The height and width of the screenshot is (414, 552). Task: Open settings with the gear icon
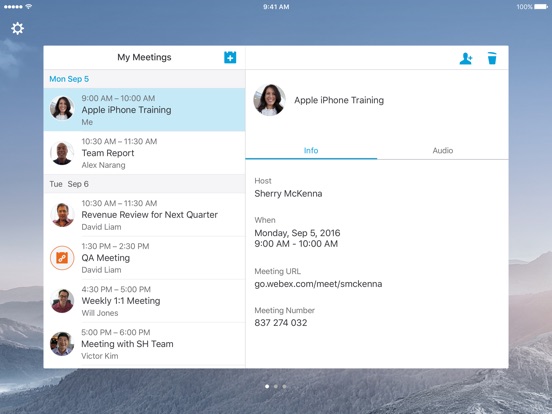click(x=17, y=29)
